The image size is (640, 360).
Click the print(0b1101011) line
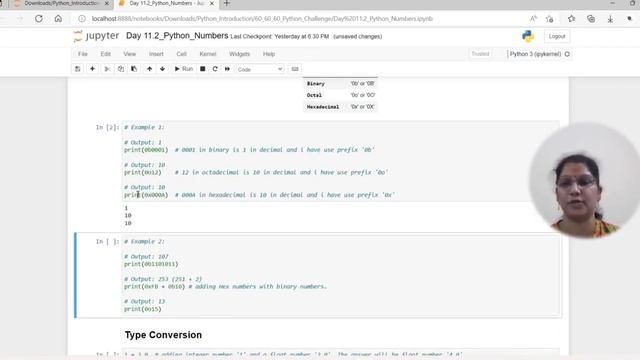pos(151,264)
